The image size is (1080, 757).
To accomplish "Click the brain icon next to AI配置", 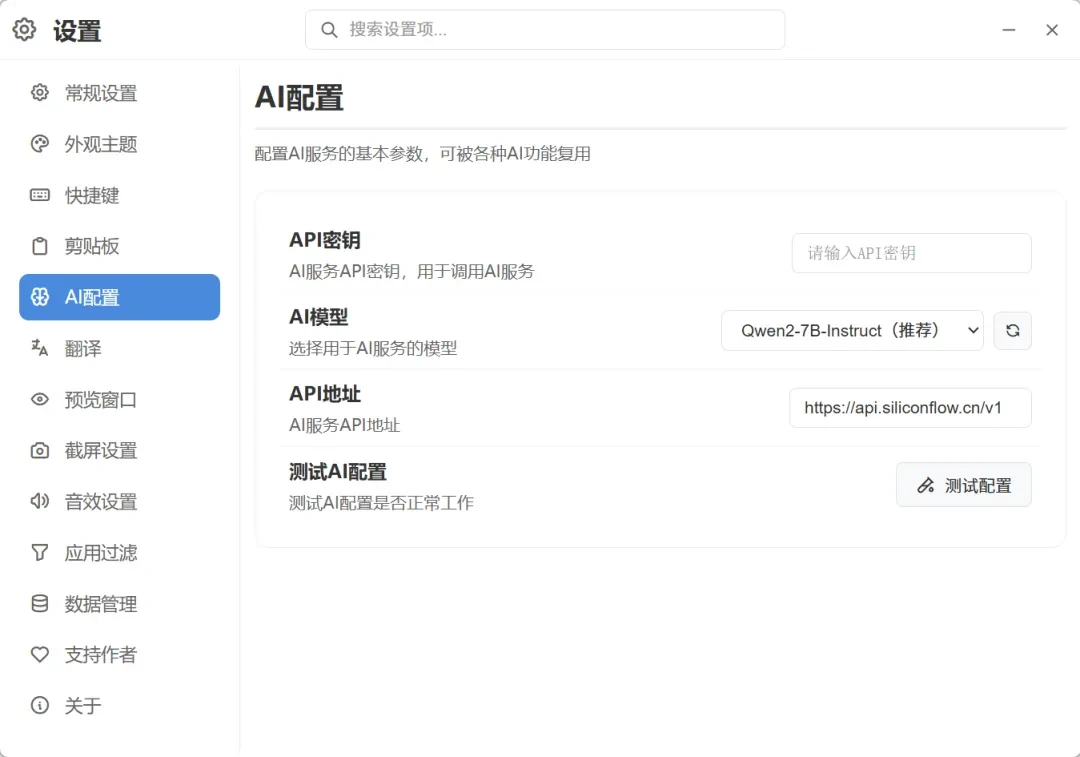I will tap(40, 297).
